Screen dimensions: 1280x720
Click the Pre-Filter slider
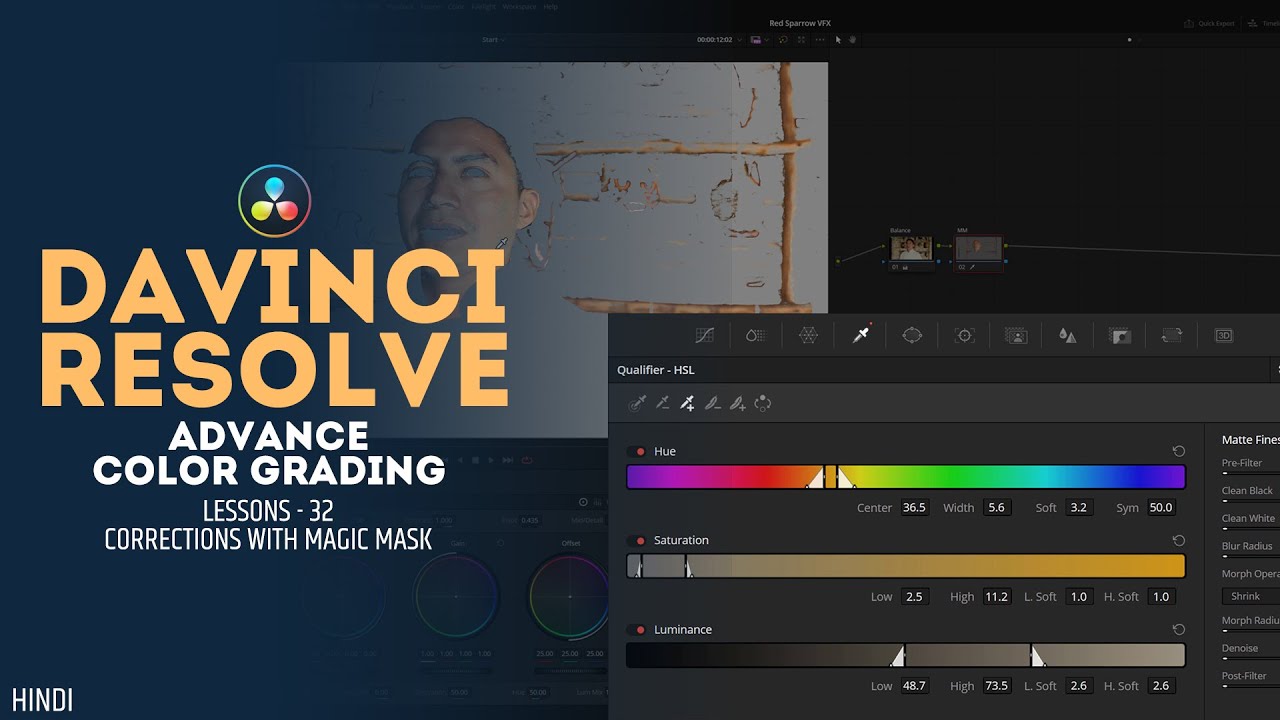[x=1251, y=473]
